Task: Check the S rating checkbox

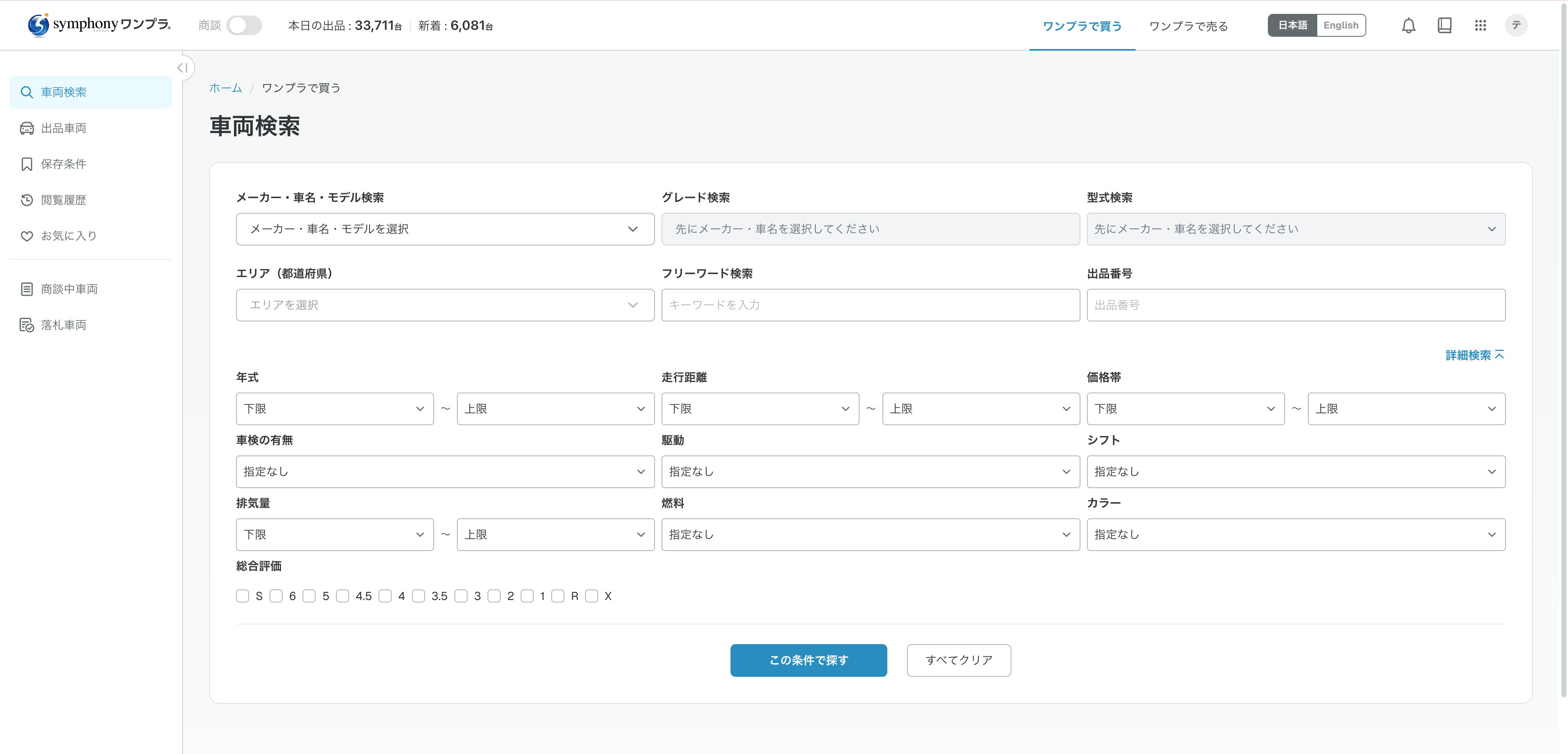Action: (x=242, y=596)
